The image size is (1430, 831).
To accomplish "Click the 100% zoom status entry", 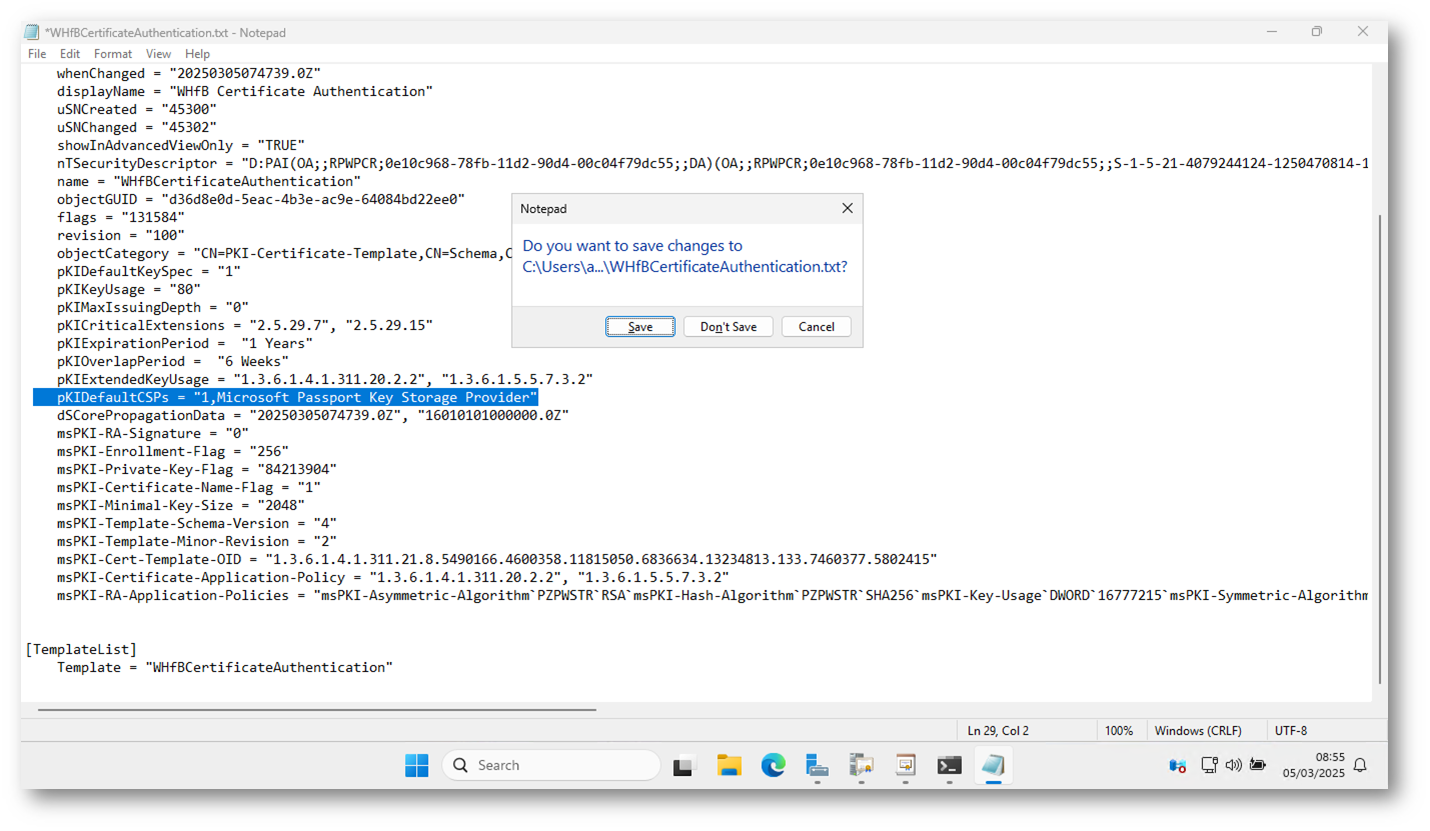I will point(1119,731).
